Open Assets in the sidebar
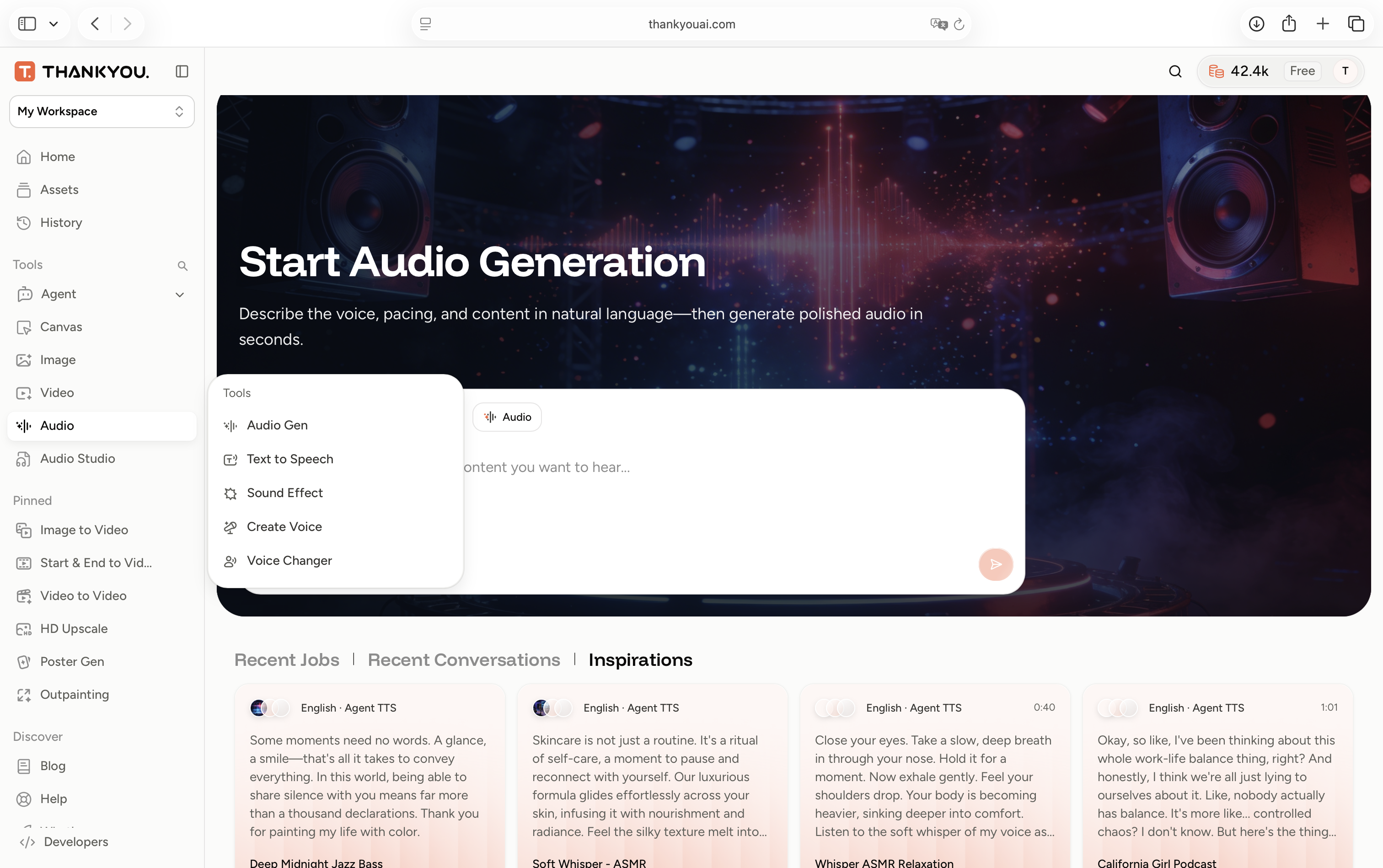Viewport: 1383px width, 868px height. (102, 190)
